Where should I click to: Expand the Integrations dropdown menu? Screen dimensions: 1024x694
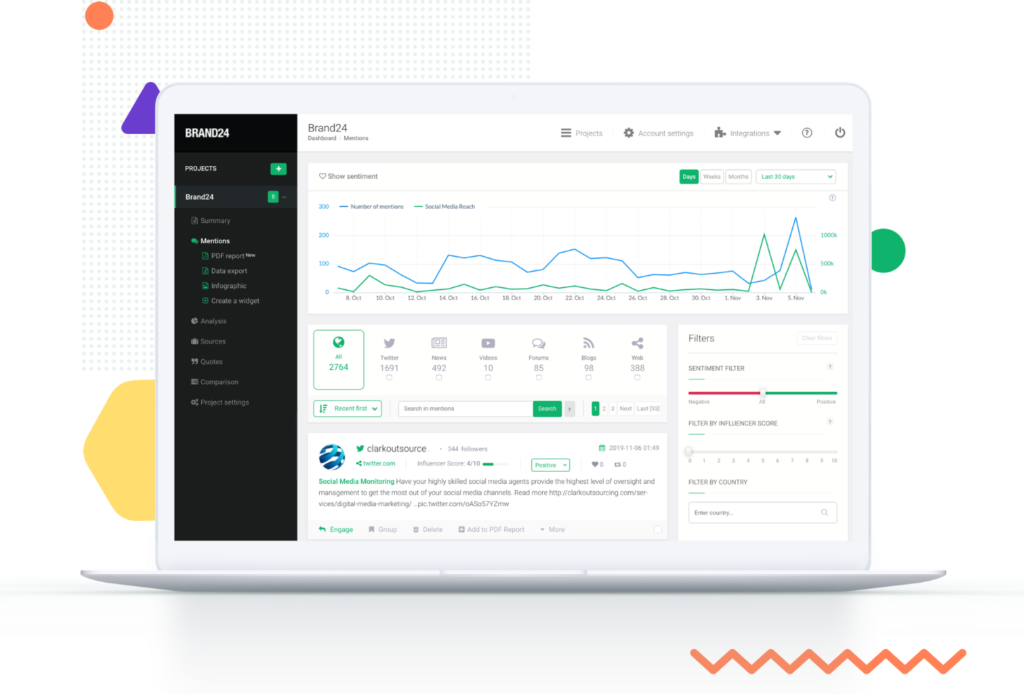click(748, 133)
